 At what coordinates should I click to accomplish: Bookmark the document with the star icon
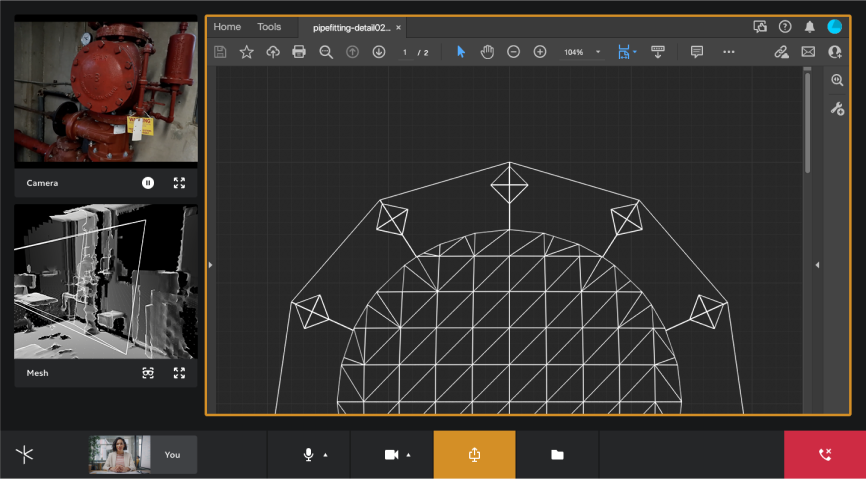[x=247, y=52]
